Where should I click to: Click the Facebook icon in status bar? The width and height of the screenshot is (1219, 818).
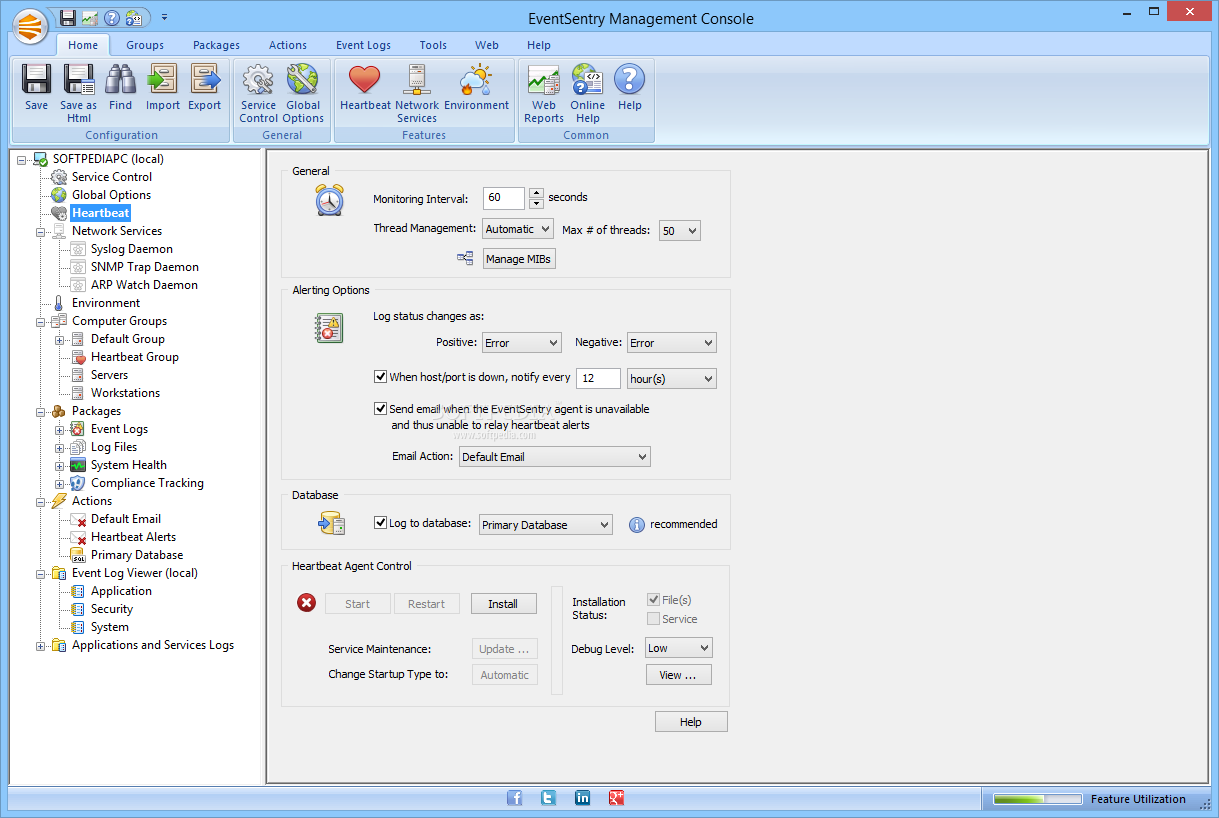point(515,798)
